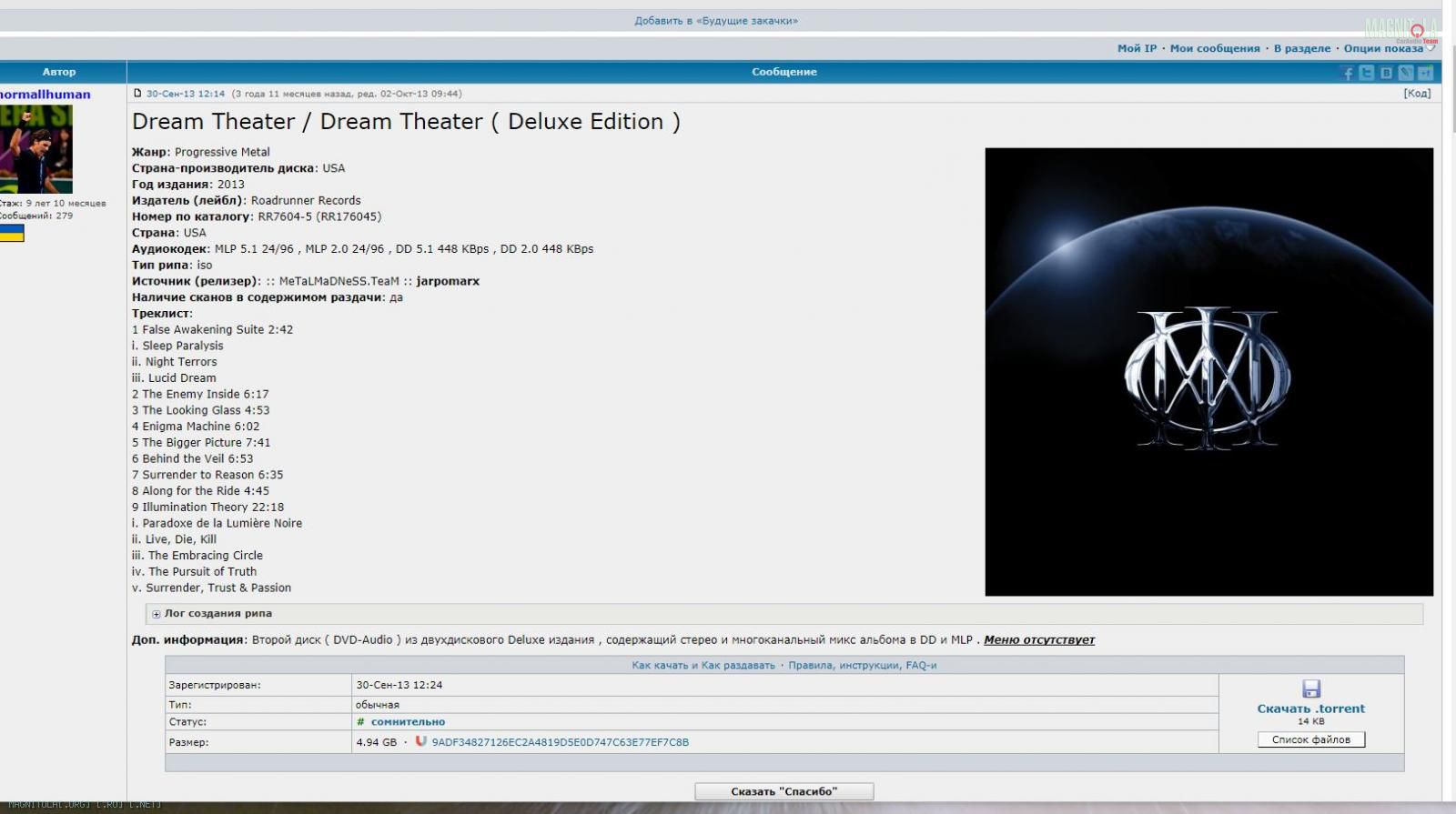Click the Dream Theater album cover image

[1208, 372]
